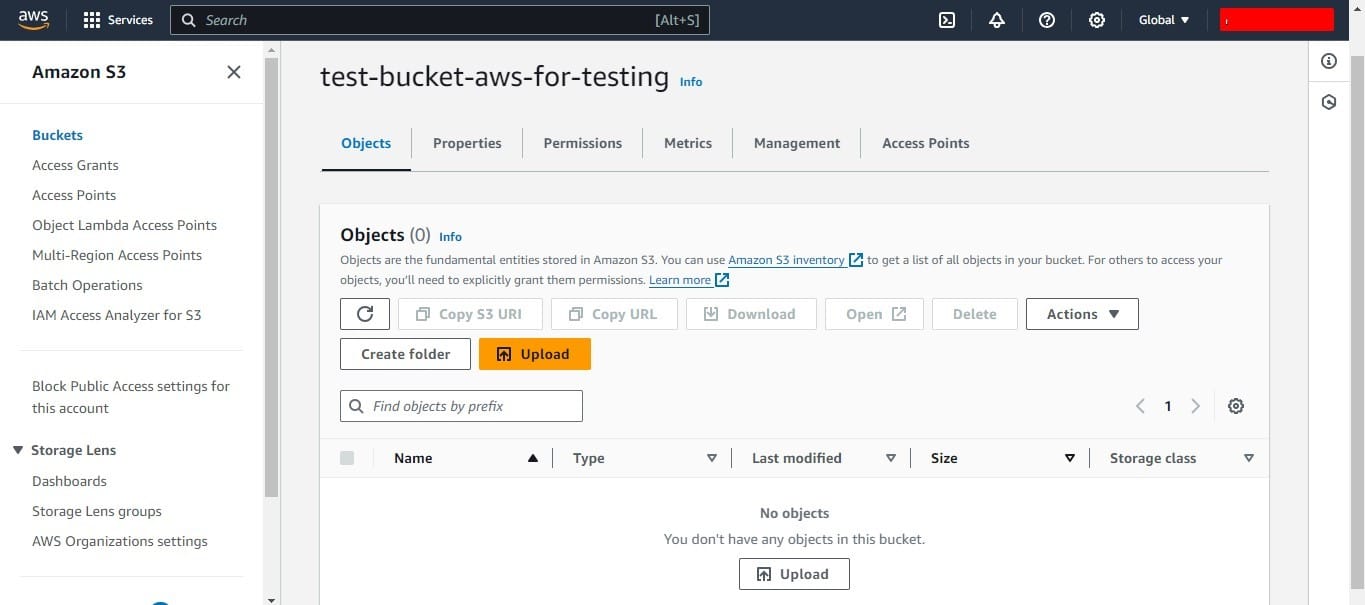Open the Amazon S3 inventory link
Viewport: 1365px width, 605px height.
tap(795, 260)
